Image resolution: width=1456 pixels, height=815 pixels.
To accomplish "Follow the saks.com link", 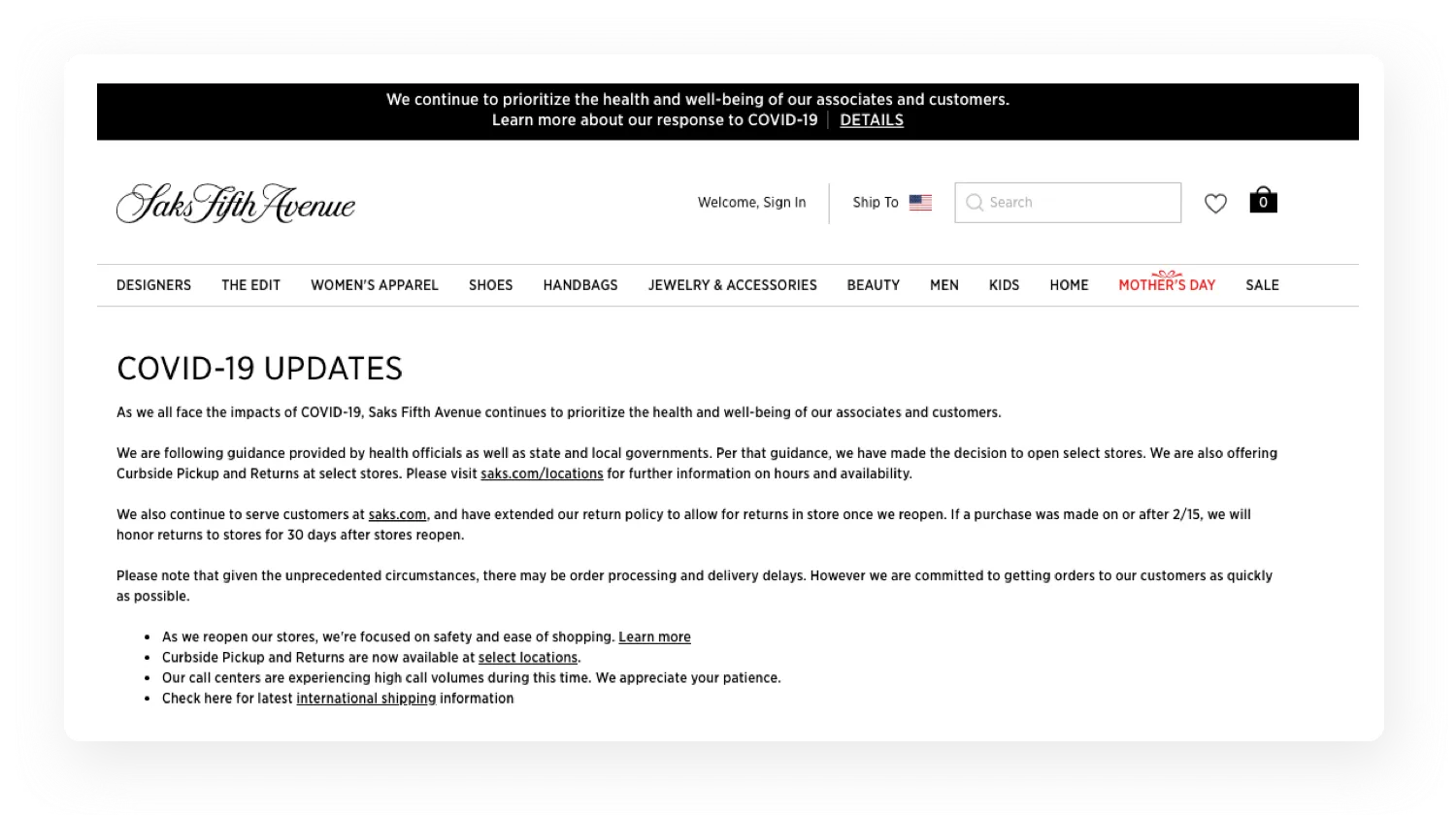I will pos(397,514).
